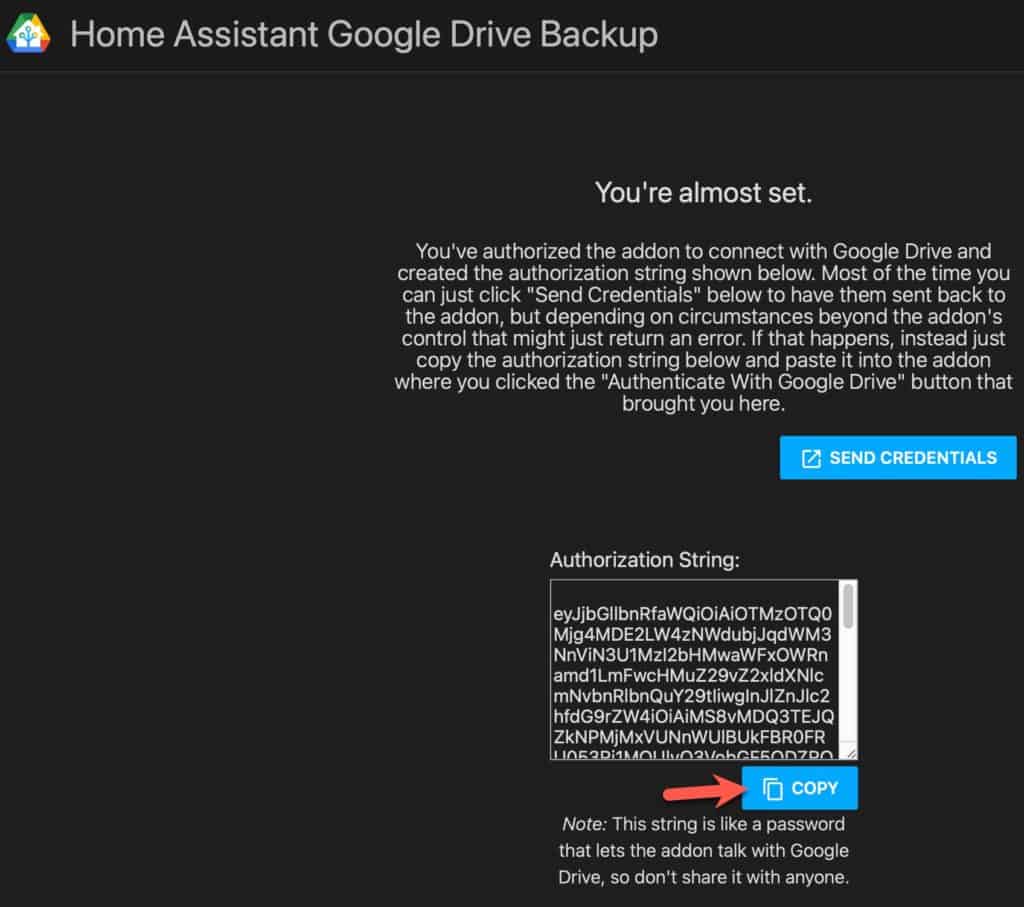The width and height of the screenshot is (1024, 907).
Task: Click the paragraph beginning 'You've authorized the addon'
Action: click(703, 327)
